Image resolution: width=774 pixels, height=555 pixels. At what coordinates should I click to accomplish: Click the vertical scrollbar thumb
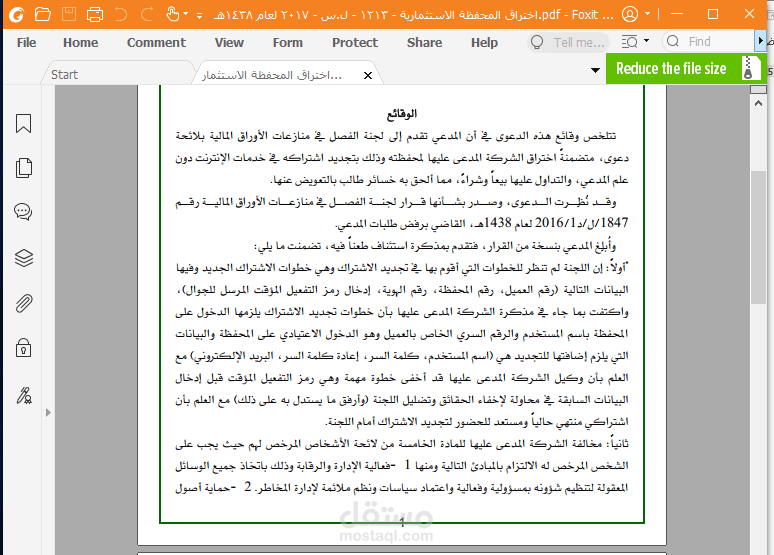(758, 237)
